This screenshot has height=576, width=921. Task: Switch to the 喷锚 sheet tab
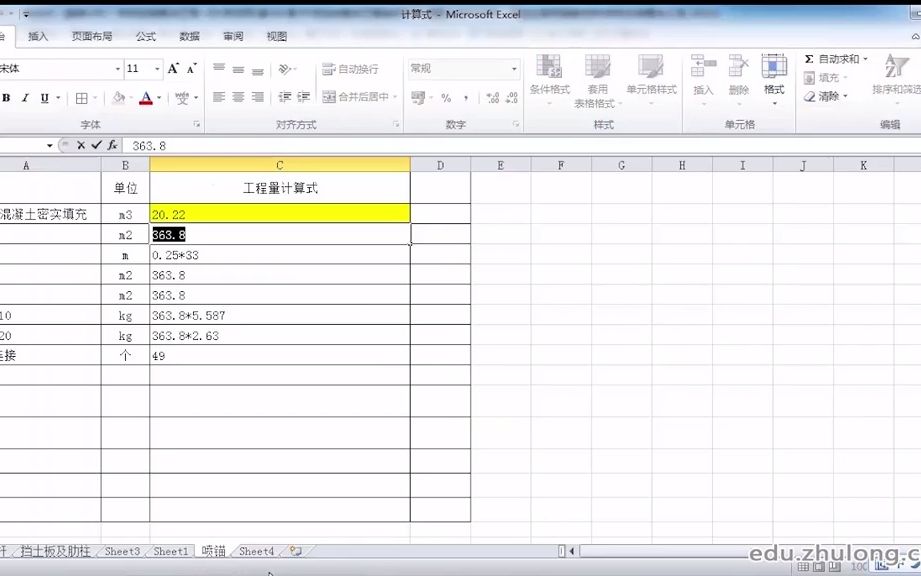214,550
